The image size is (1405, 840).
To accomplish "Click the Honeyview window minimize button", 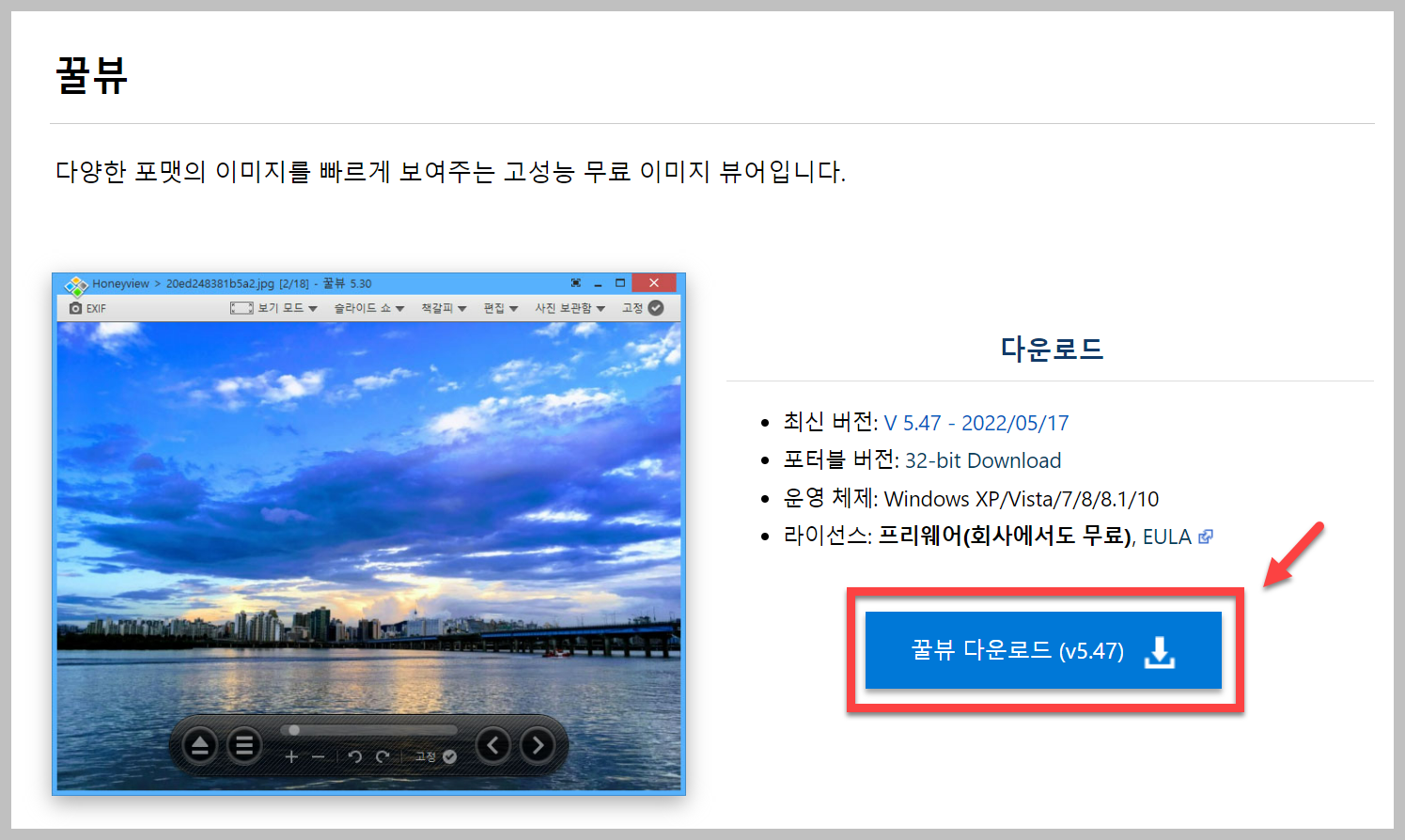I will 598,284.
